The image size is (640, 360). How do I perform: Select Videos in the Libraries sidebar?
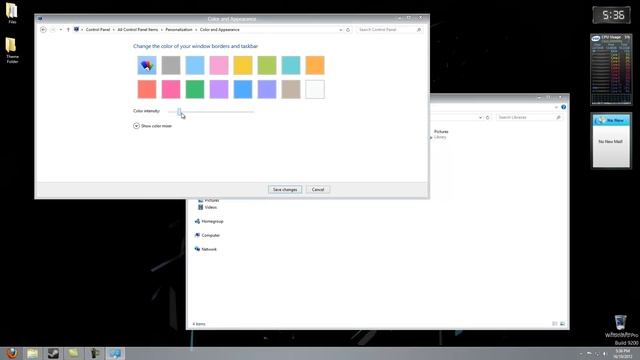pos(207,207)
